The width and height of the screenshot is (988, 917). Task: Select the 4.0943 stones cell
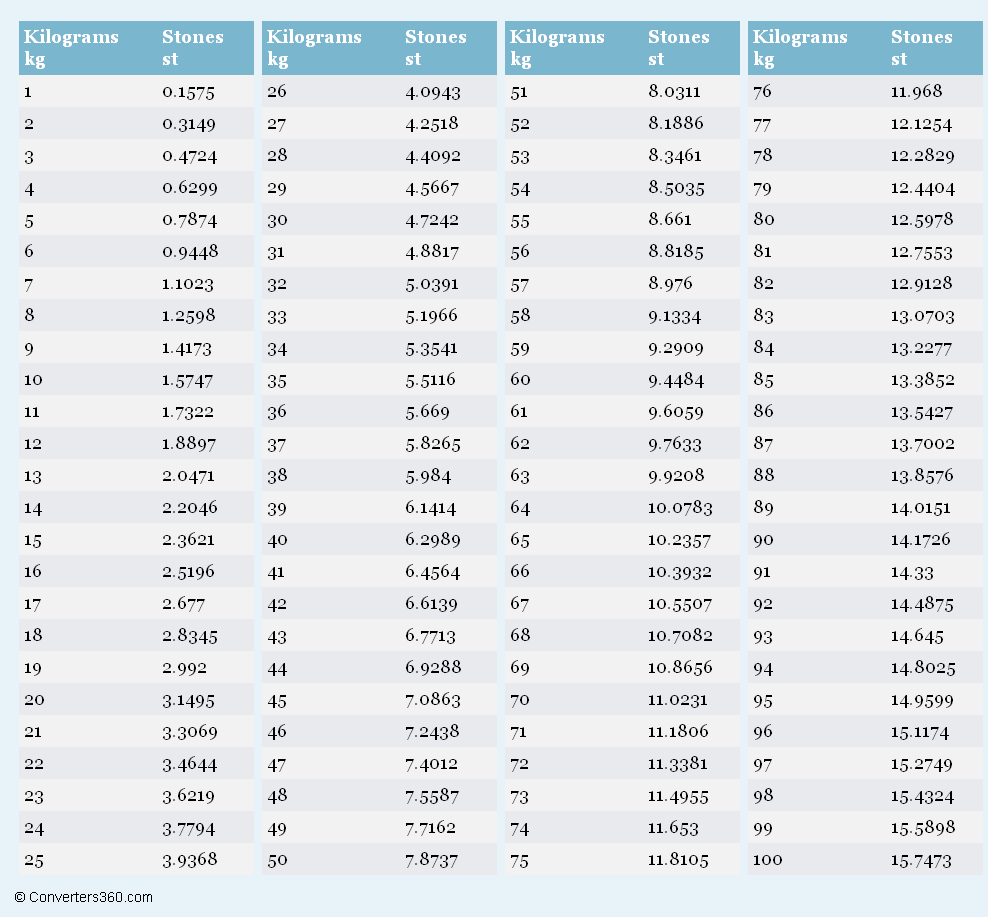[x=432, y=92]
